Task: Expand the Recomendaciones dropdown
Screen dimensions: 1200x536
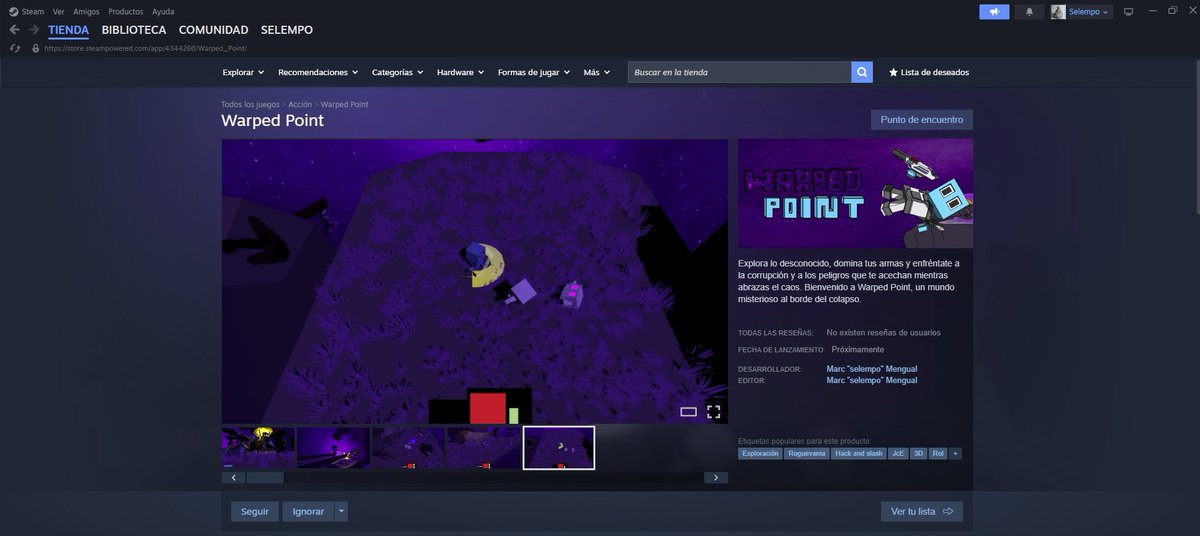Action: 318,72
